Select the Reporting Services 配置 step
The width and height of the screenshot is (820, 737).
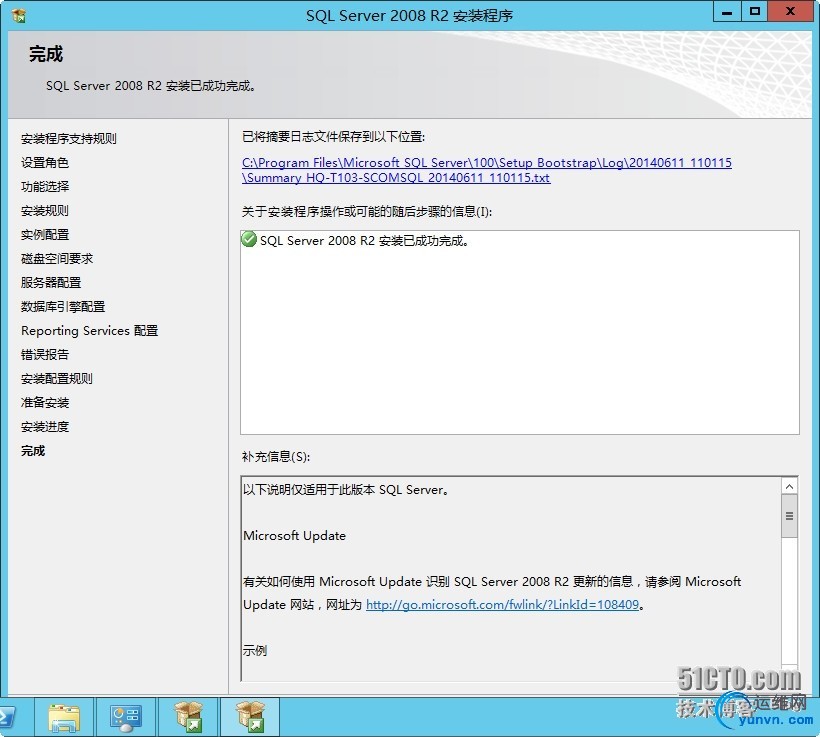(x=89, y=331)
